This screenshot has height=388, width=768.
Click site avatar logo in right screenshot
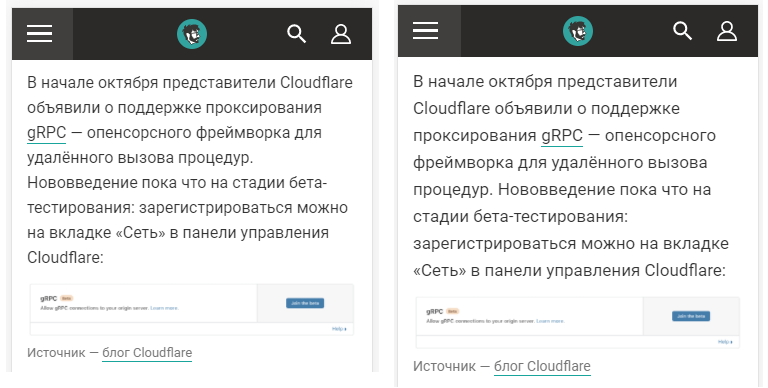(x=578, y=31)
